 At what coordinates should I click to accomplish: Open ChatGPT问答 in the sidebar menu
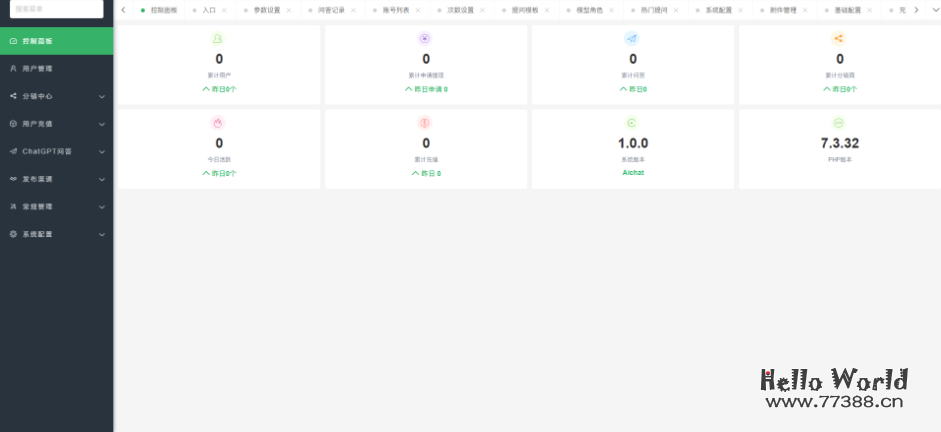point(56,152)
